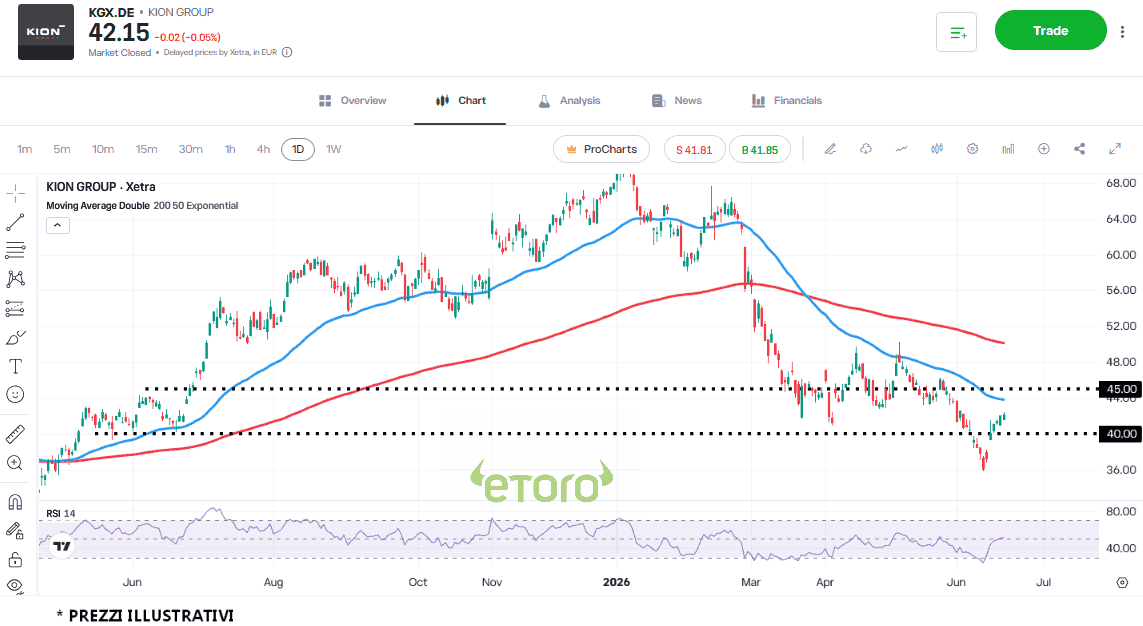Viewport: 1143px width, 626px height.
Task: Click the pencil draw icon in the top toolbar
Action: pyautogui.click(x=830, y=149)
